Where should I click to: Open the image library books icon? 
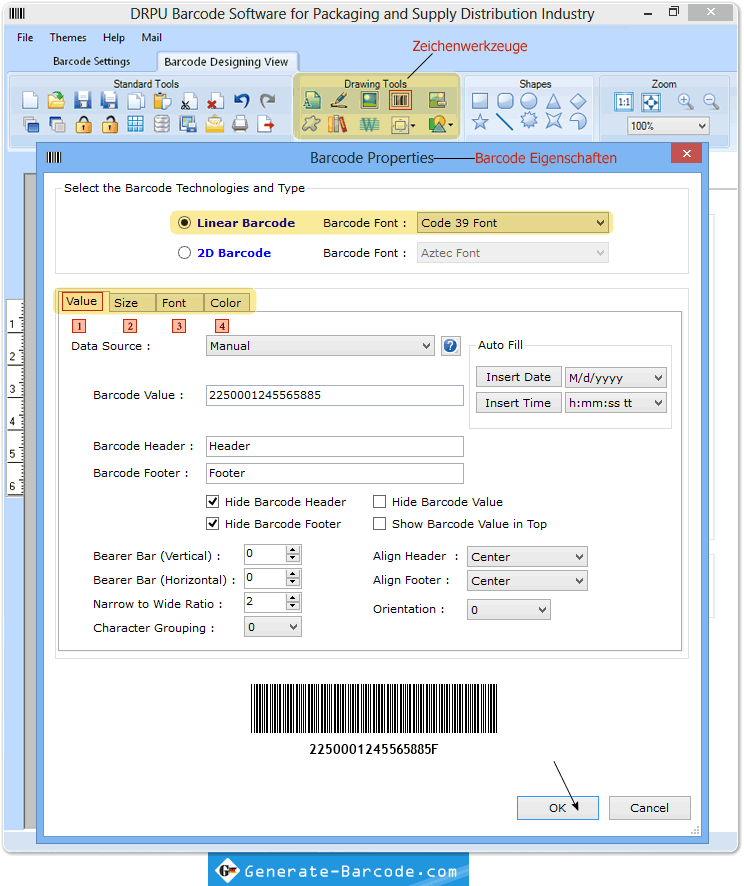click(337, 124)
